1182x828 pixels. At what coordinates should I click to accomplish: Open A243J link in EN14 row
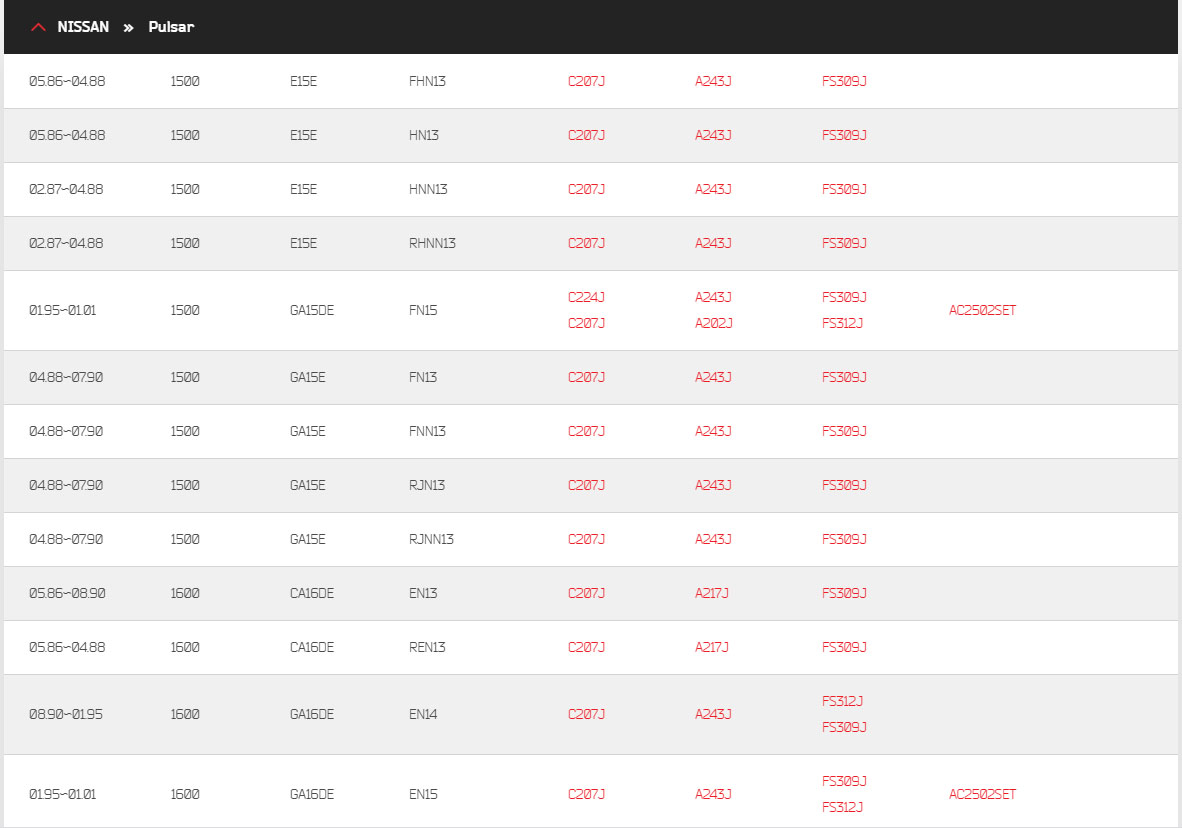[x=713, y=714]
